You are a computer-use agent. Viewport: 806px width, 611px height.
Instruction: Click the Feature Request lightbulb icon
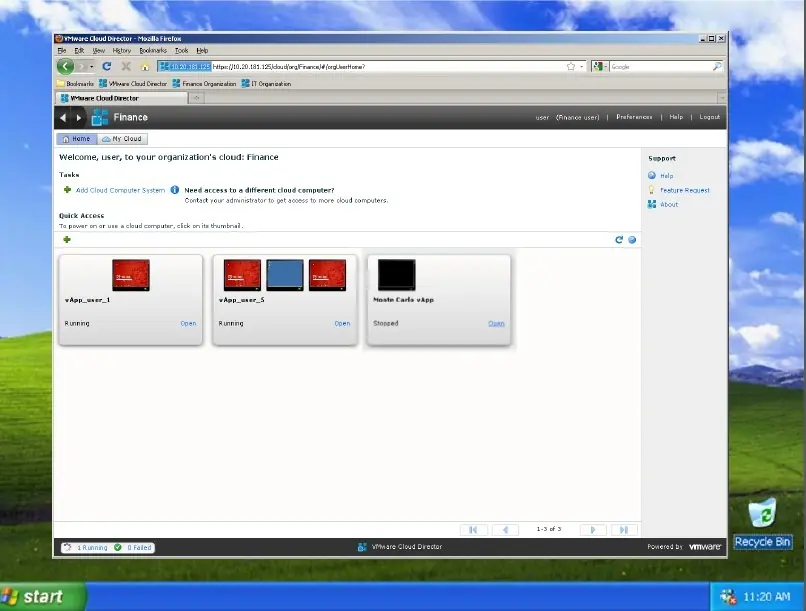pyautogui.click(x=652, y=190)
